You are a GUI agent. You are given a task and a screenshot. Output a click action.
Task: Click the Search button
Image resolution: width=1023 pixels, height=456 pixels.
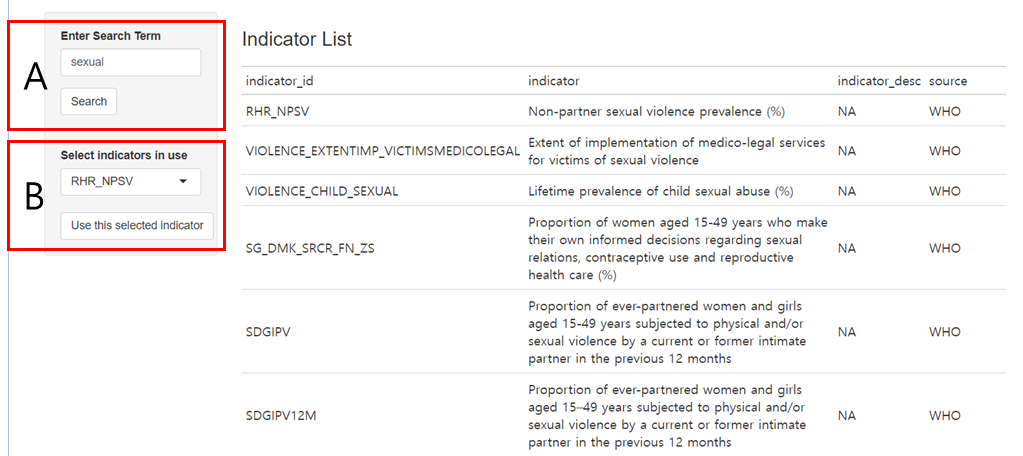(89, 101)
